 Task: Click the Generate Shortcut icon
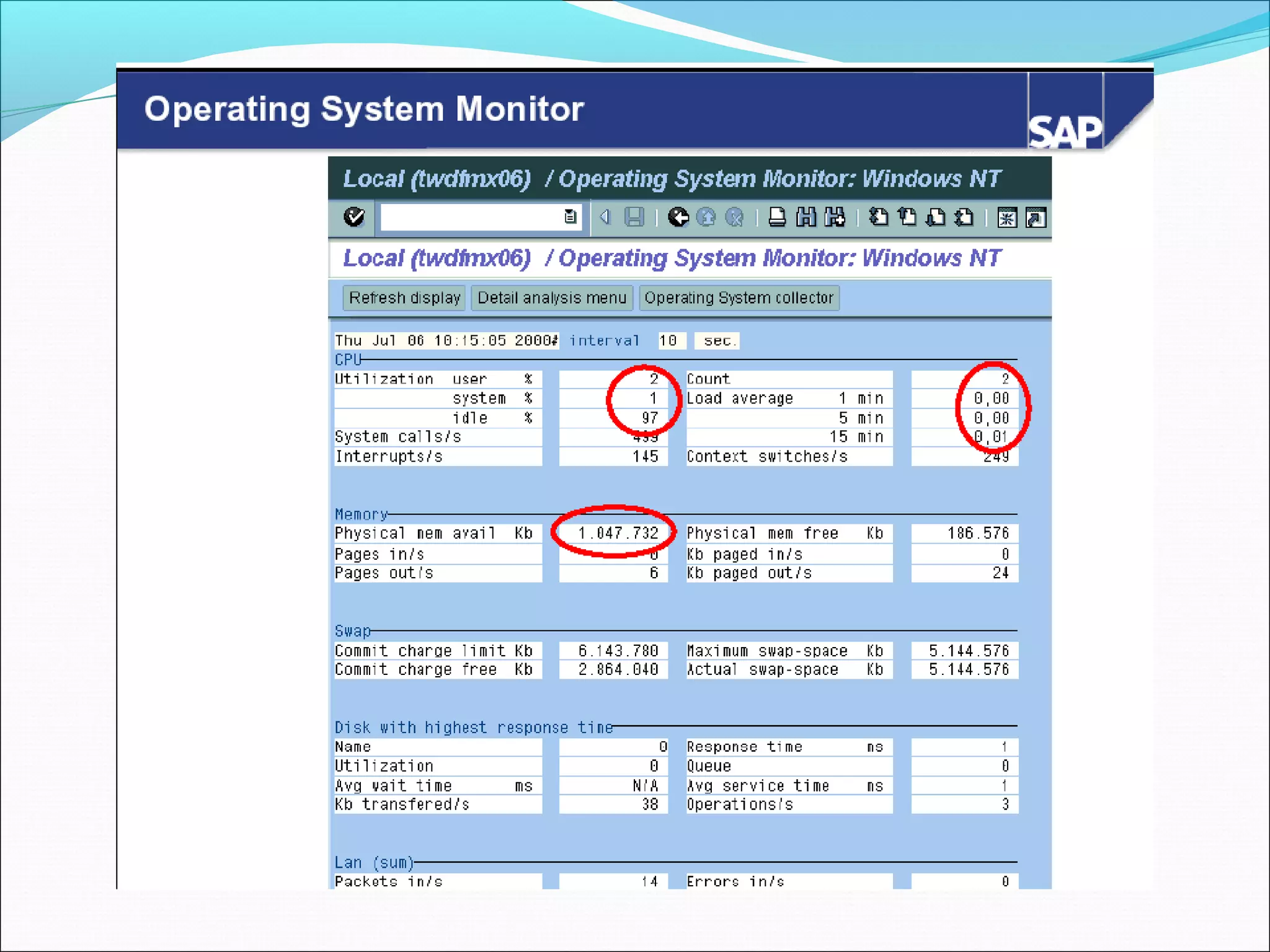(x=1036, y=218)
